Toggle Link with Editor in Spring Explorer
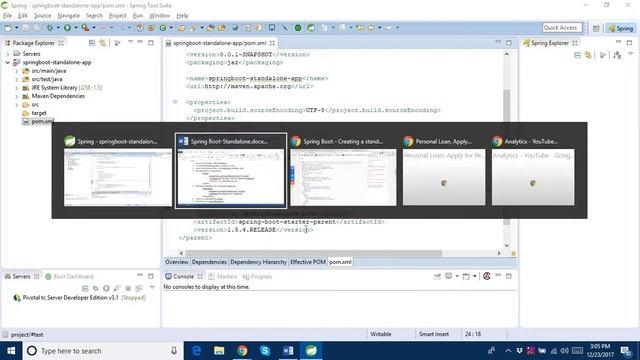640x360 pixels. (x=588, y=55)
